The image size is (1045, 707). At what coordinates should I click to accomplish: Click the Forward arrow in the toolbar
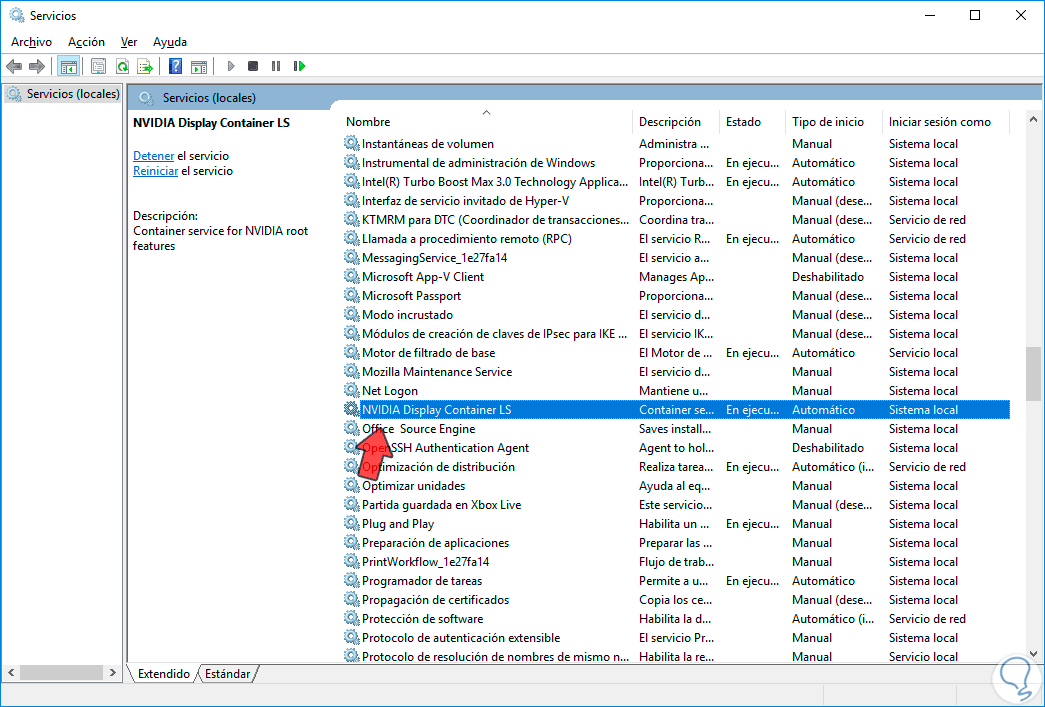coord(37,66)
